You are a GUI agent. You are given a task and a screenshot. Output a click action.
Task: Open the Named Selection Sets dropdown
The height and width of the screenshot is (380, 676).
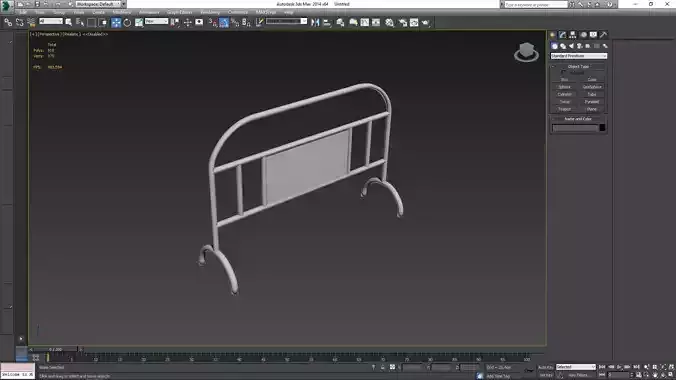click(286, 21)
